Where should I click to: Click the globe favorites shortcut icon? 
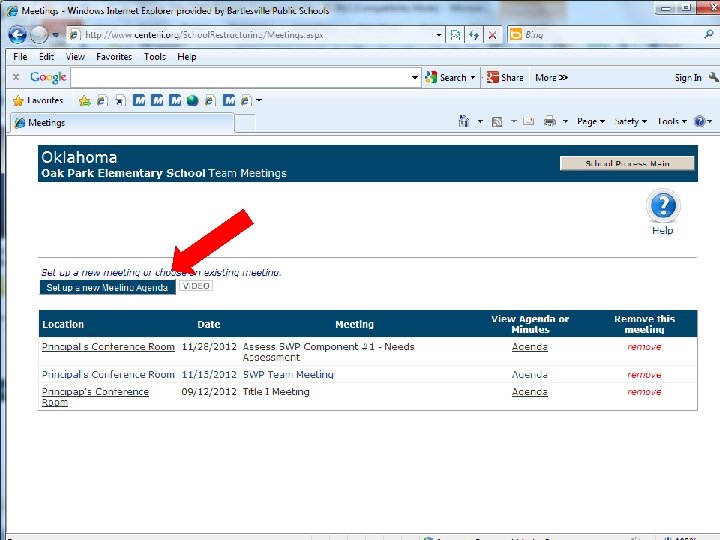[192, 100]
